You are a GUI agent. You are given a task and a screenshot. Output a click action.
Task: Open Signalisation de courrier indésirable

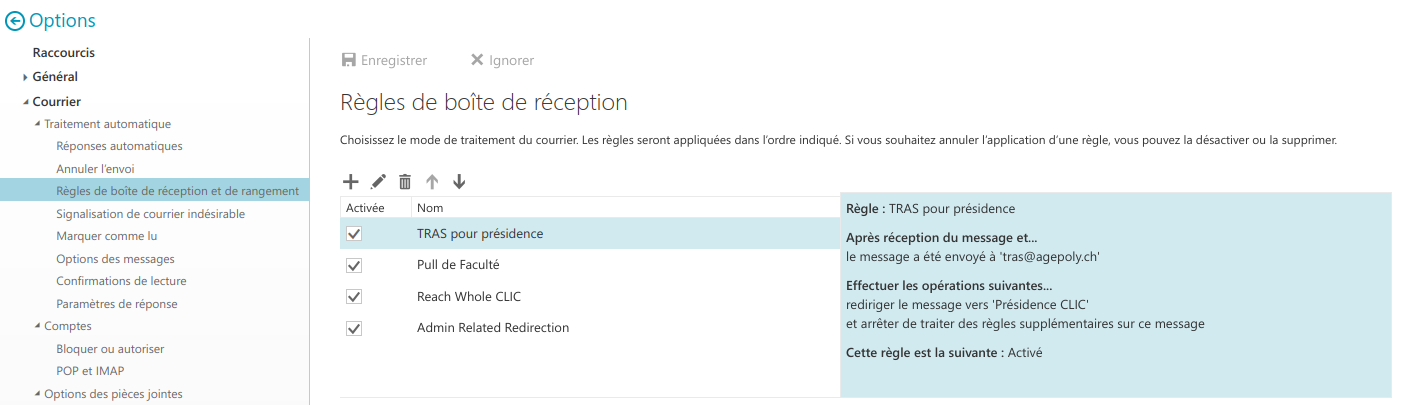150,214
